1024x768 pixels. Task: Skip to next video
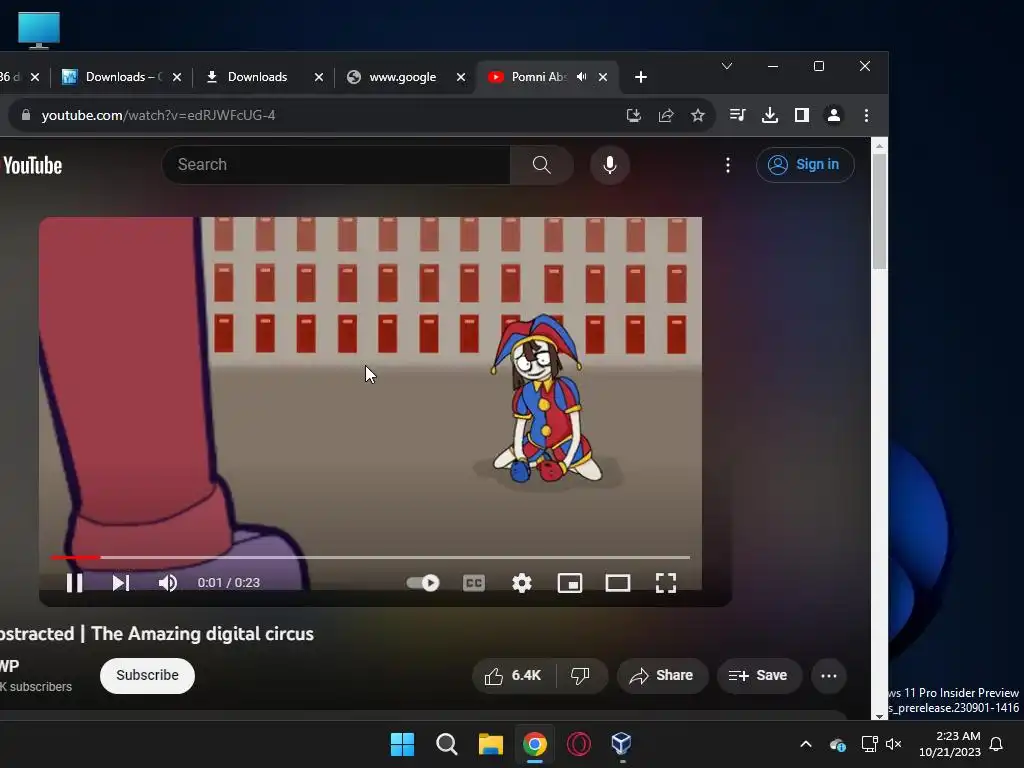click(120, 583)
